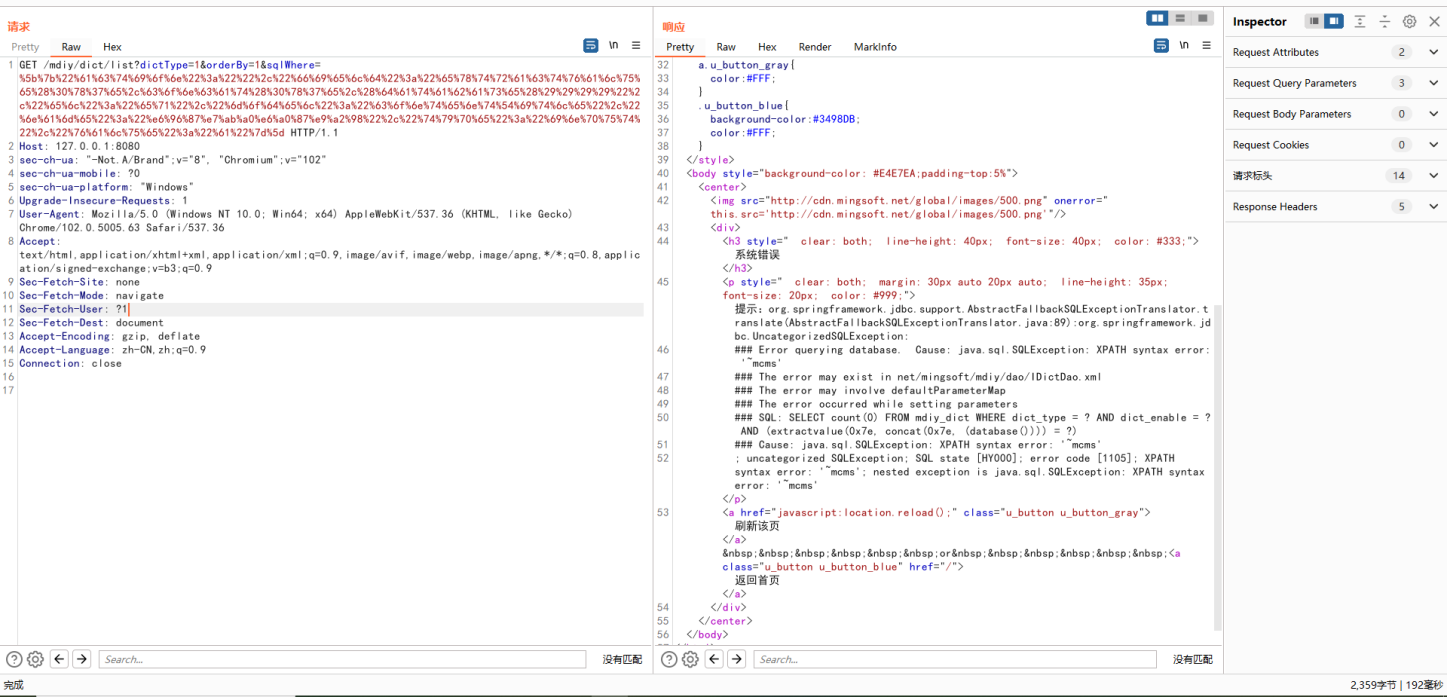Go to next search match in response

point(737,659)
